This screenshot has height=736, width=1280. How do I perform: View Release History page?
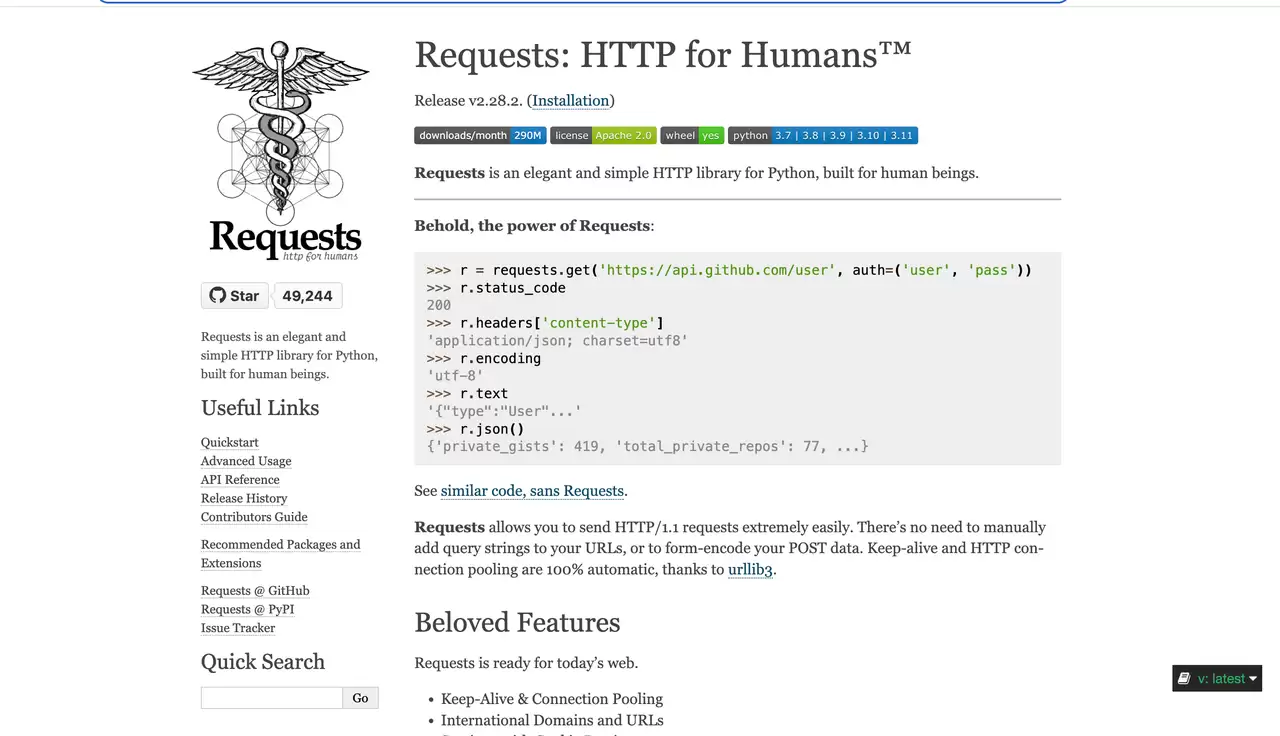point(244,498)
